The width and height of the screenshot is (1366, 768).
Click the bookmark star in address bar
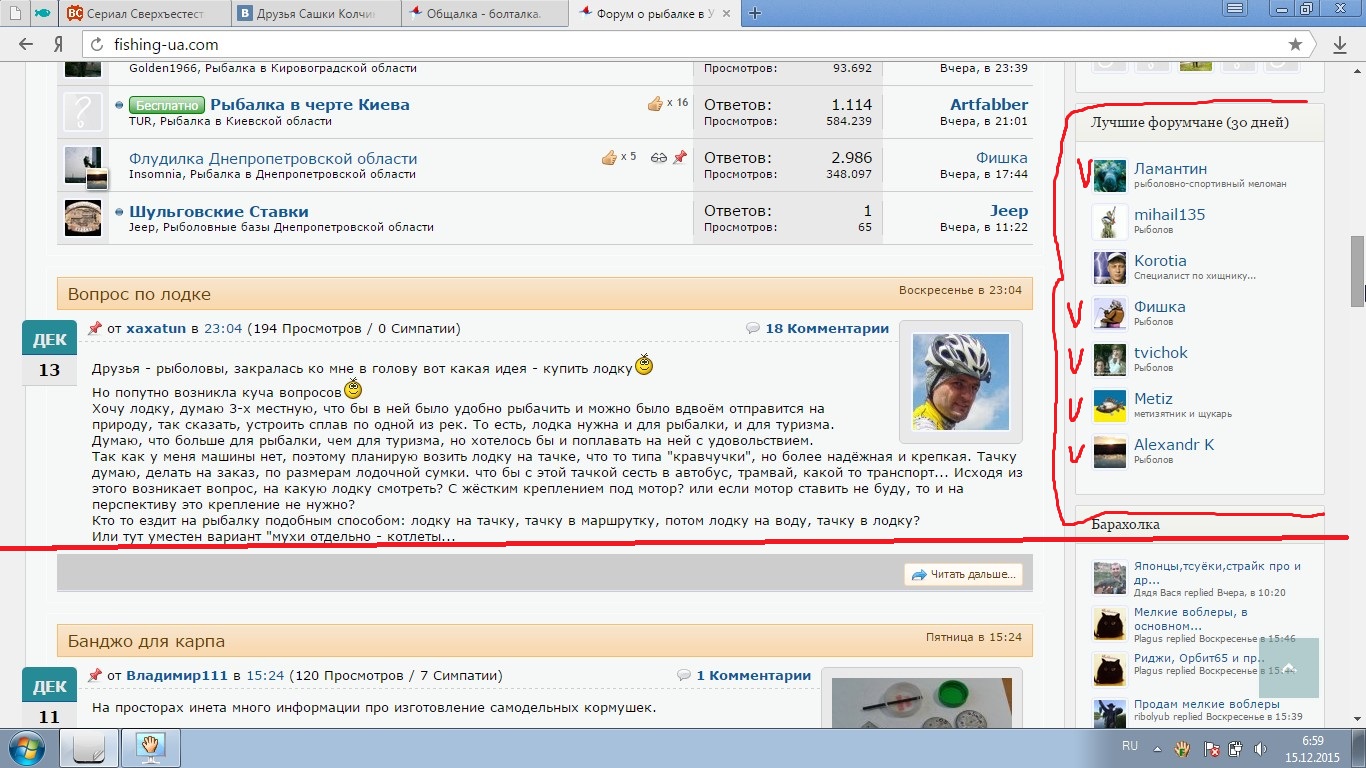(1296, 45)
